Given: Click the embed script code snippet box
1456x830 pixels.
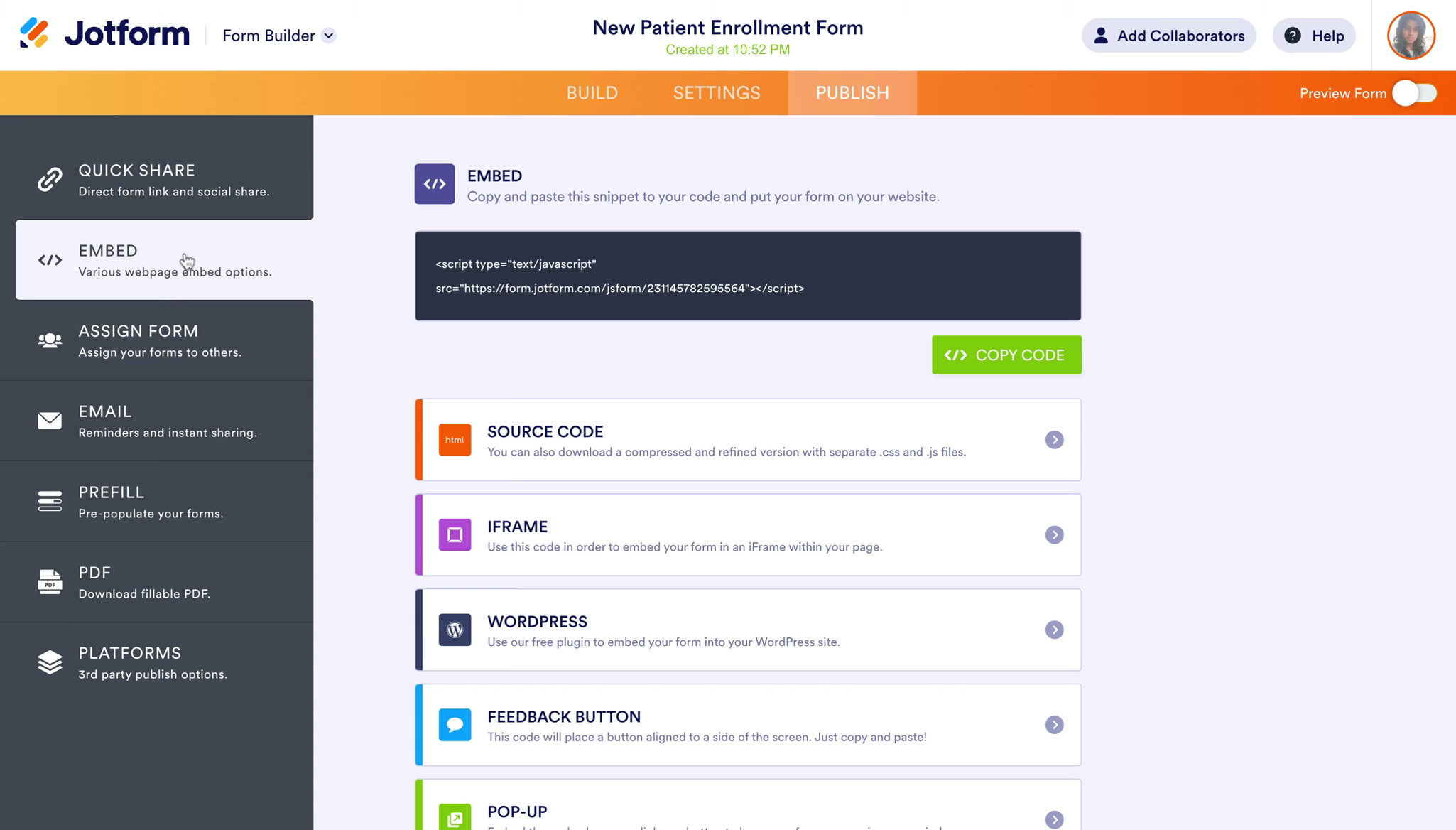Looking at the screenshot, I should point(748,276).
